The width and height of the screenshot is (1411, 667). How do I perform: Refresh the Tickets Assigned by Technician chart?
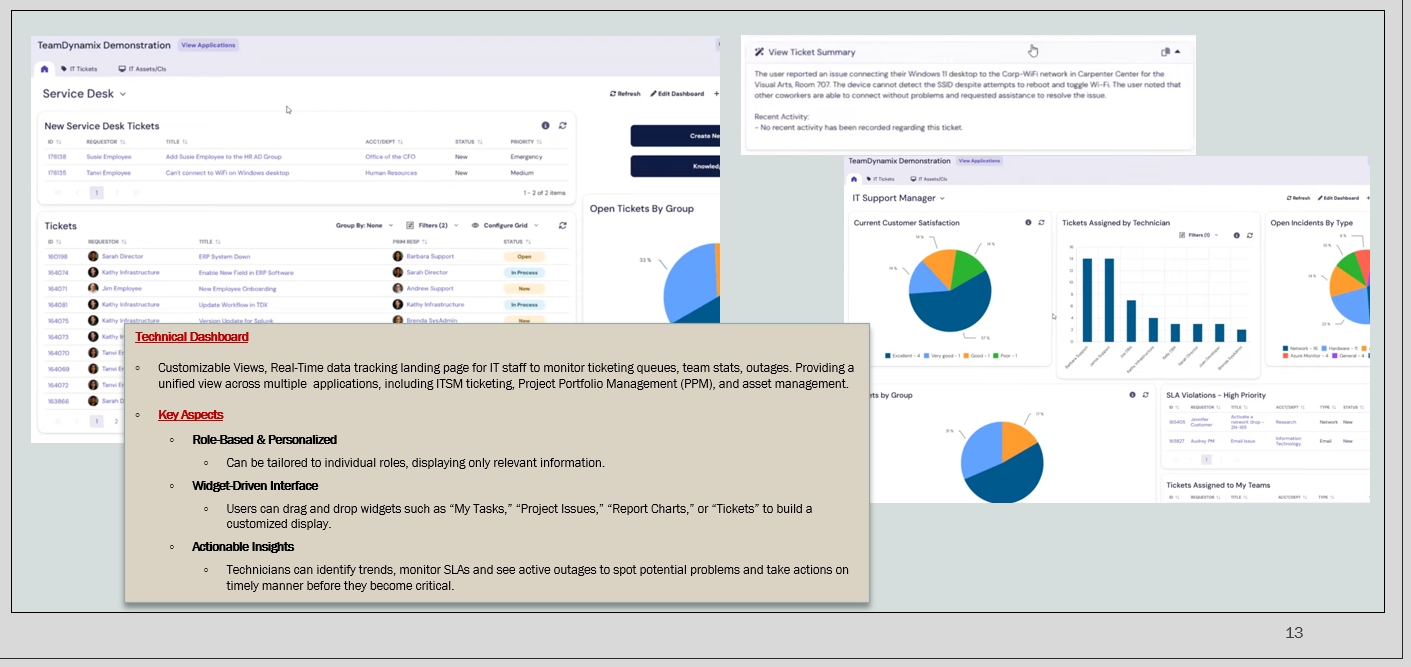tap(1250, 235)
